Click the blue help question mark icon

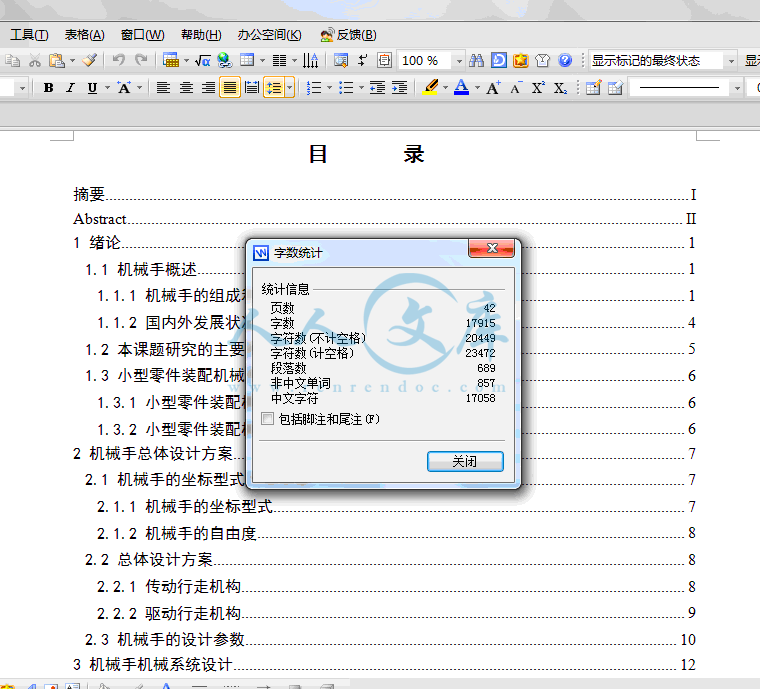pyautogui.click(x=565, y=61)
